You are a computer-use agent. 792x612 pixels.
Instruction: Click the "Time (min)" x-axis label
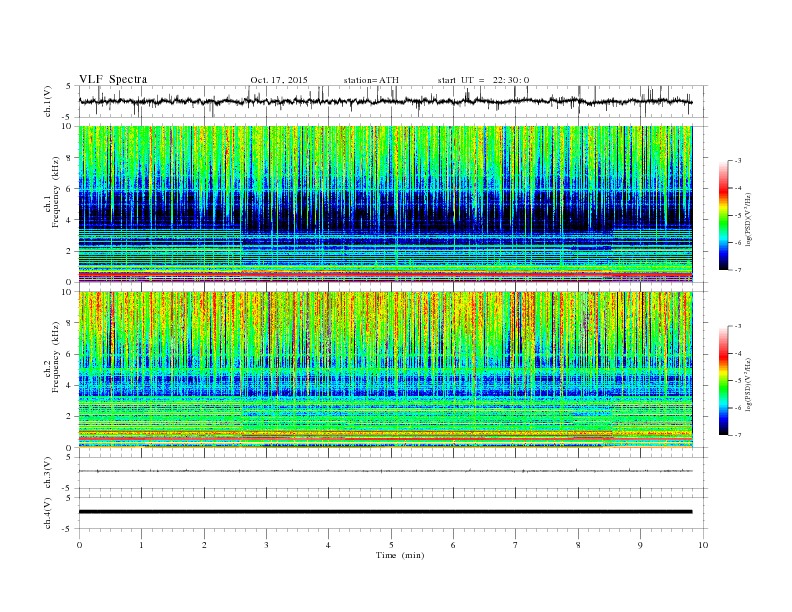[400, 555]
